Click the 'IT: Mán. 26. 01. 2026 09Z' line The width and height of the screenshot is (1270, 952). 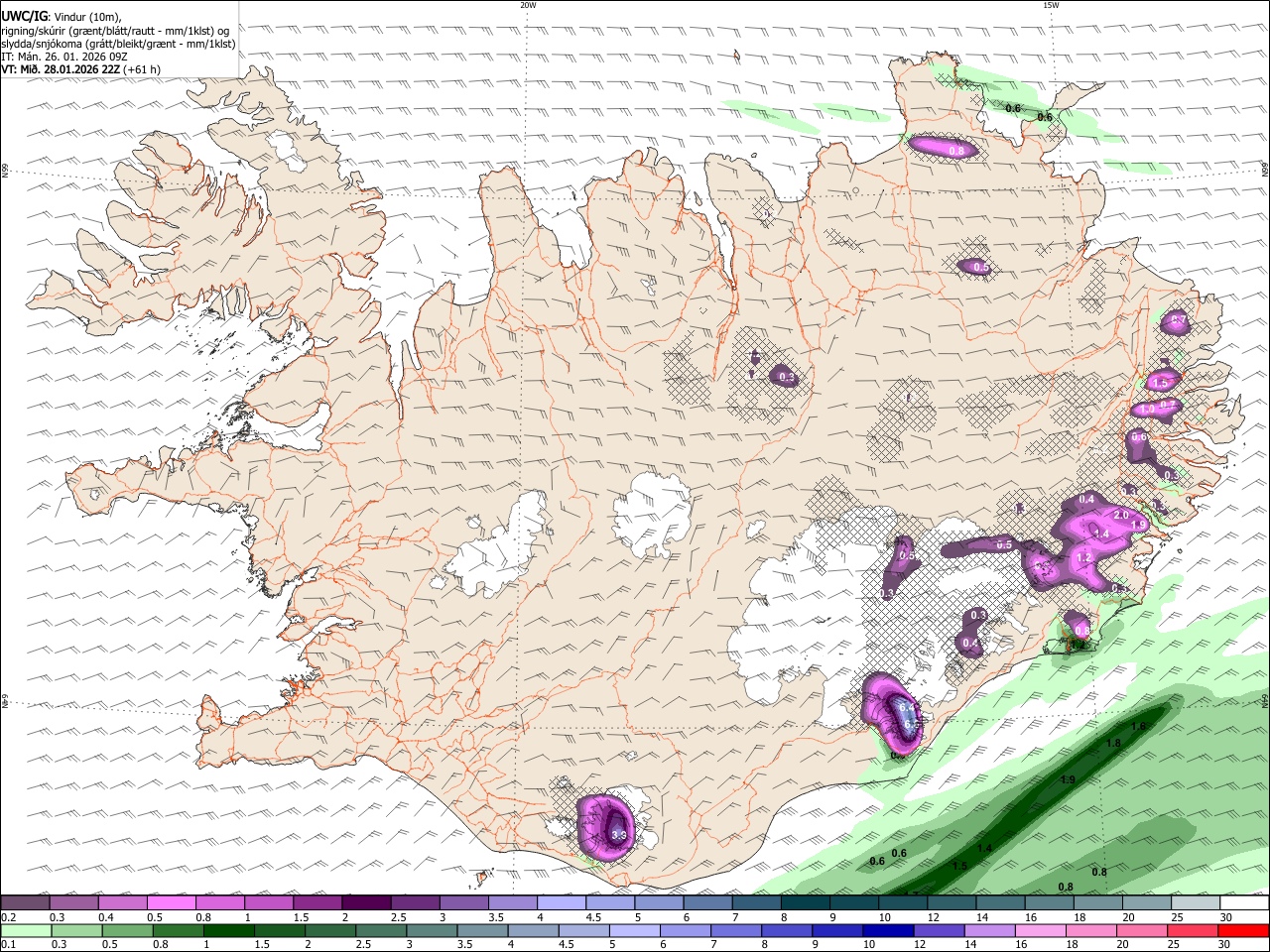click(64, 57)
